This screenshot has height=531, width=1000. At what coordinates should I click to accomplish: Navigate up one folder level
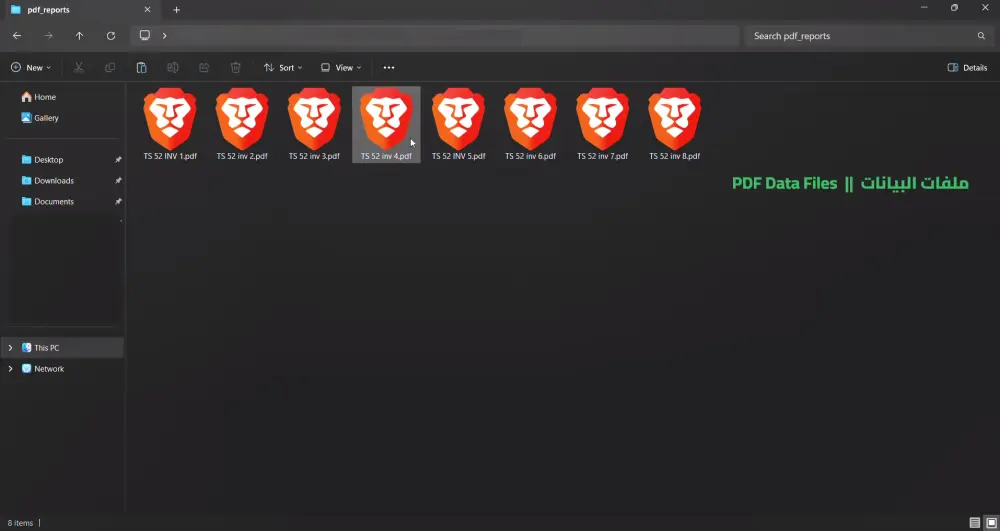coord(79,36)
